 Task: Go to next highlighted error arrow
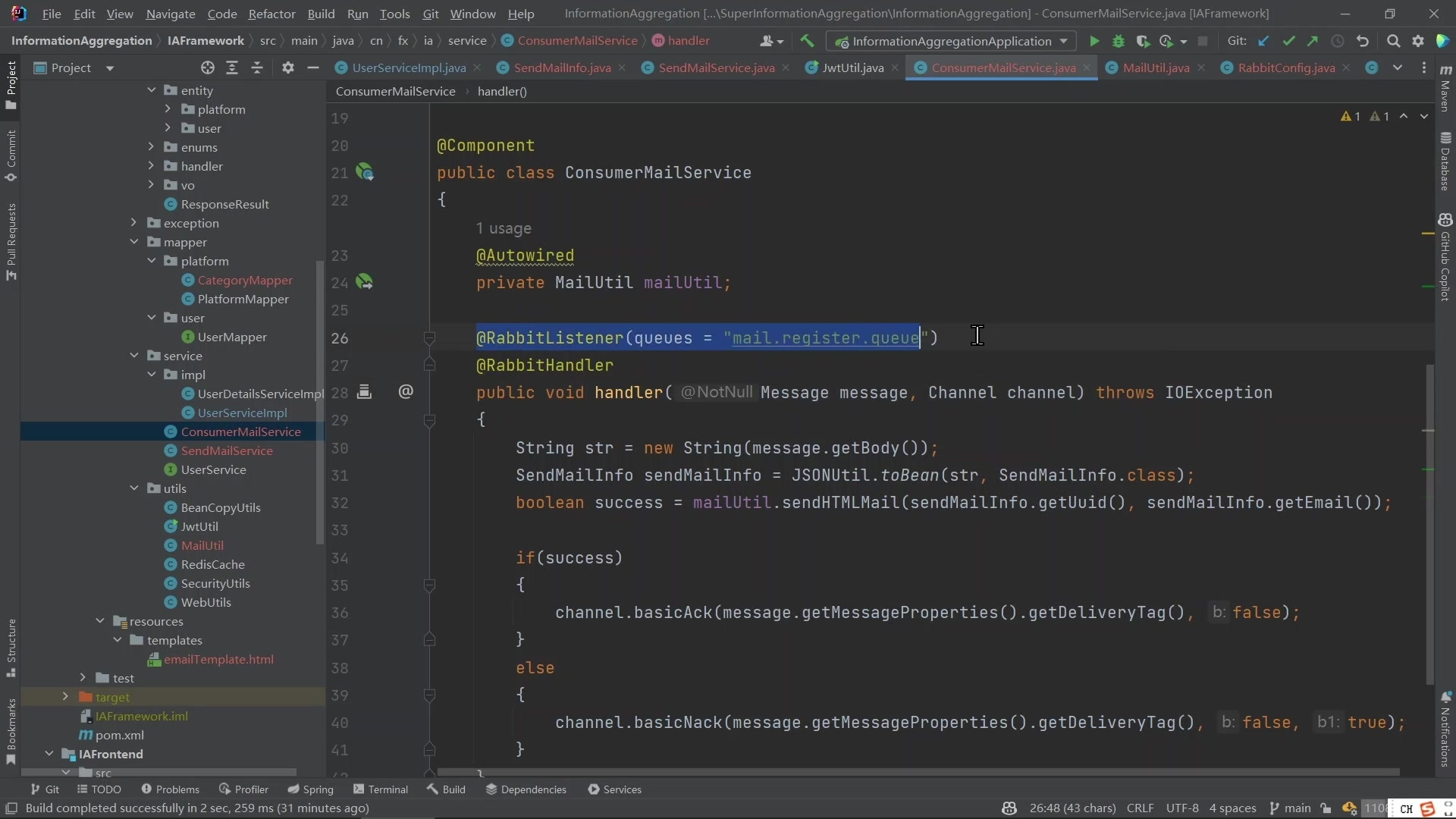pos(1424,116)
